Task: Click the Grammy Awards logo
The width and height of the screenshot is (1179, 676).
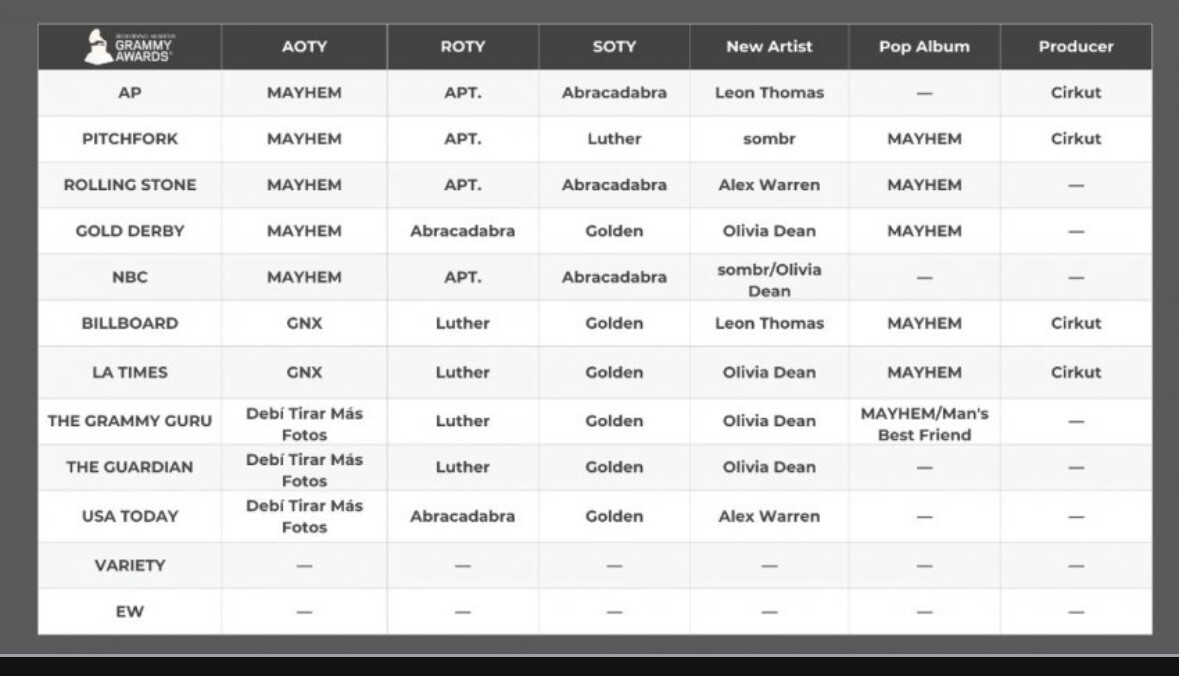Action: [x=129, y=47]
